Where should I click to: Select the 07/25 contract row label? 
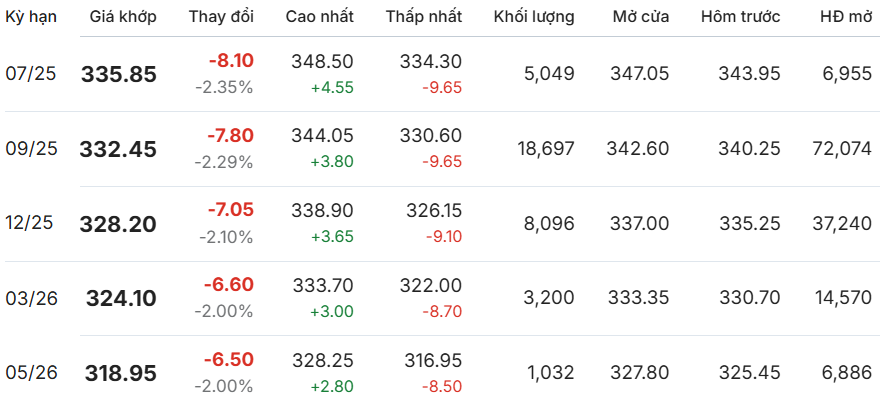[x=31, y=74]
